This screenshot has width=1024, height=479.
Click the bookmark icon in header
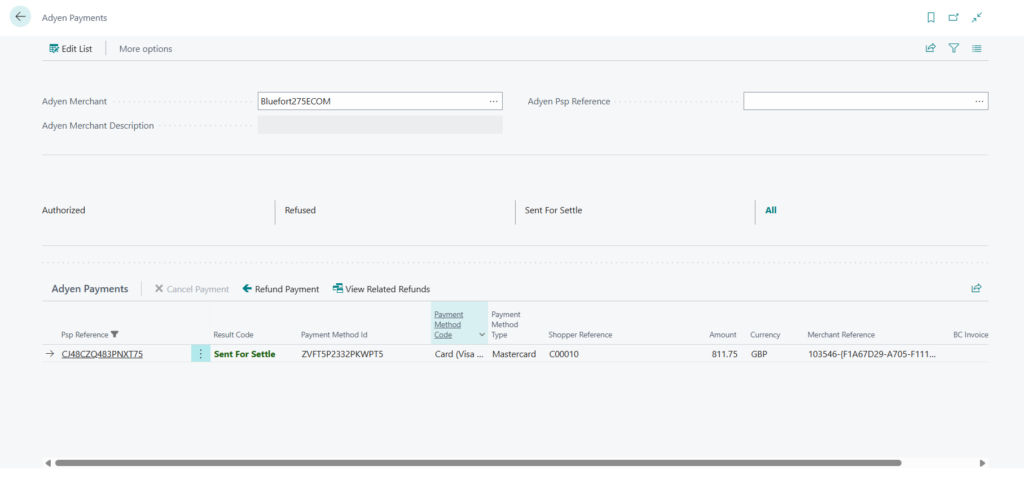[x=930, y=17]
